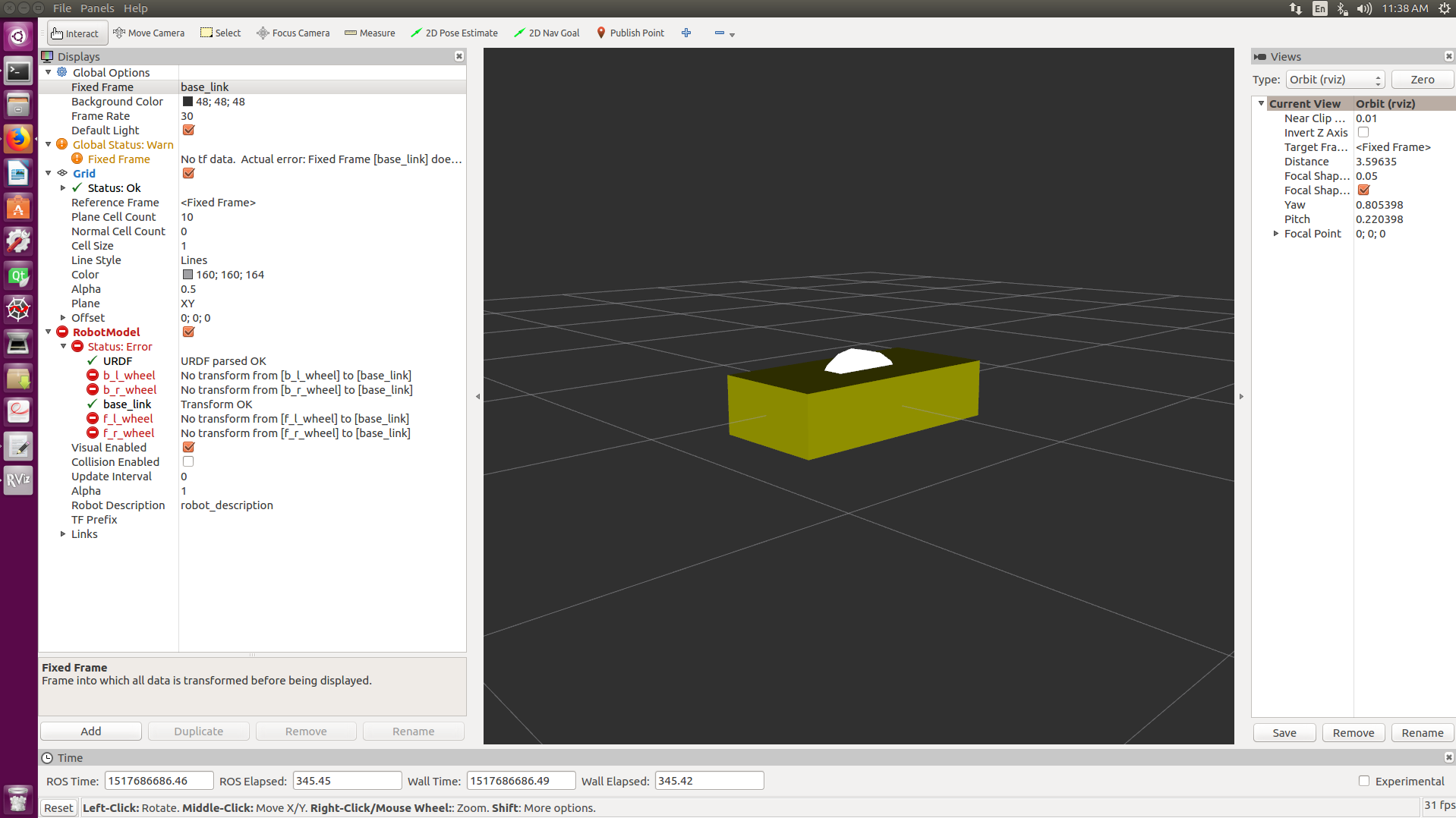
Task: Click the minus remove-tool icon
Action: coord(720,33)
